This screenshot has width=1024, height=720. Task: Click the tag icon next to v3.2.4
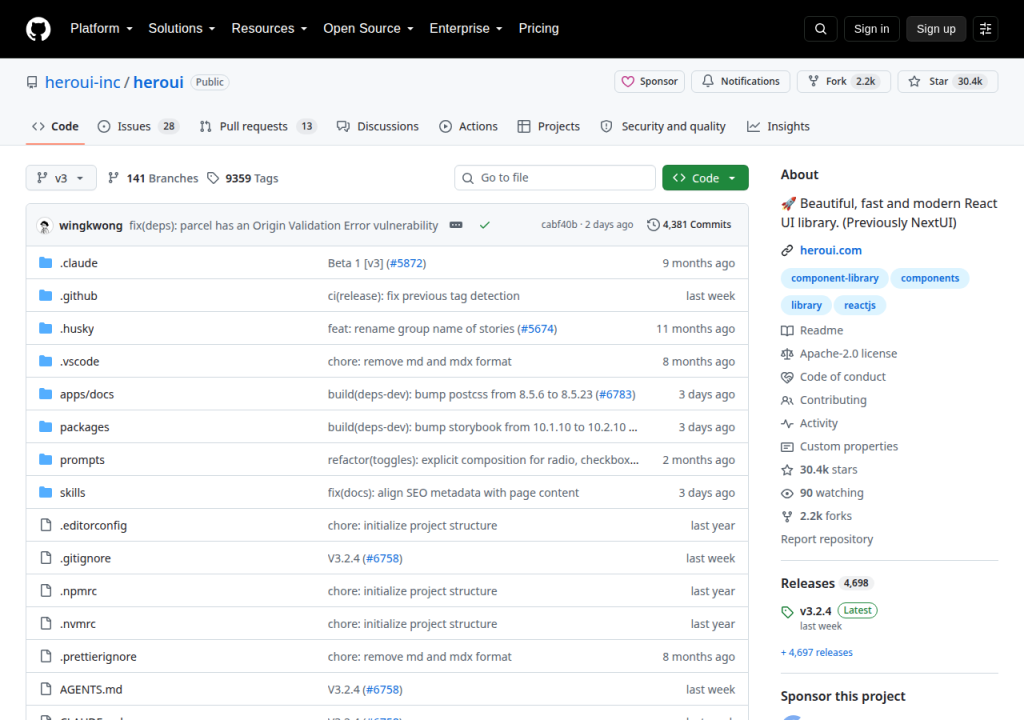[x=787, y=612]
